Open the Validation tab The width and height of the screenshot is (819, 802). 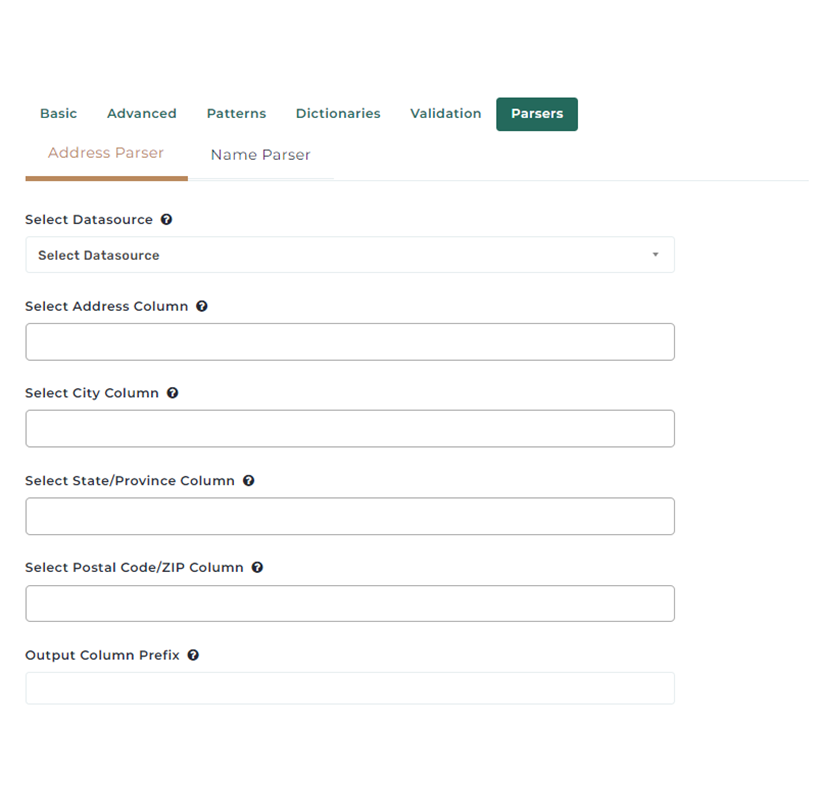(445, 114)
